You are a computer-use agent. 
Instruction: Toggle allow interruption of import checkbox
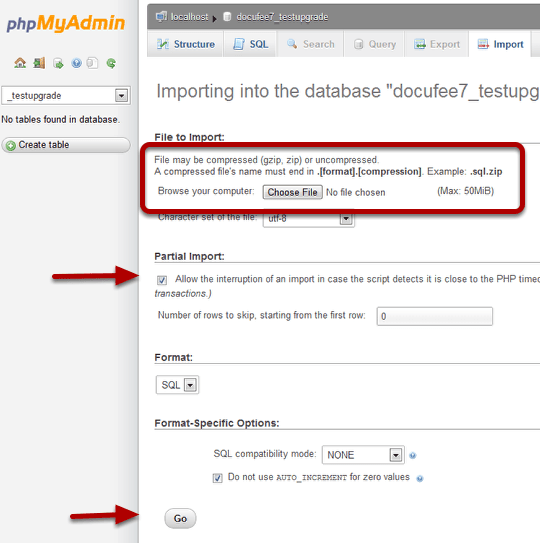(x=162, y=280)
